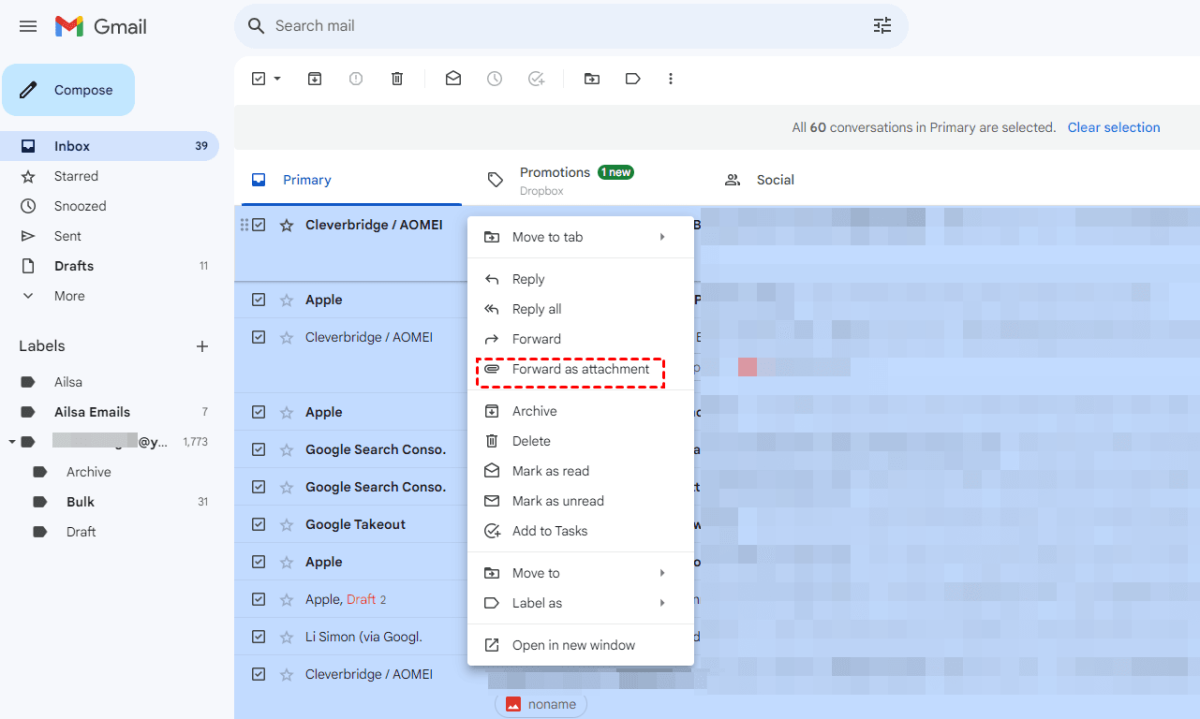
Task: Star the Li Simon email
Action: tap(286, 637)
